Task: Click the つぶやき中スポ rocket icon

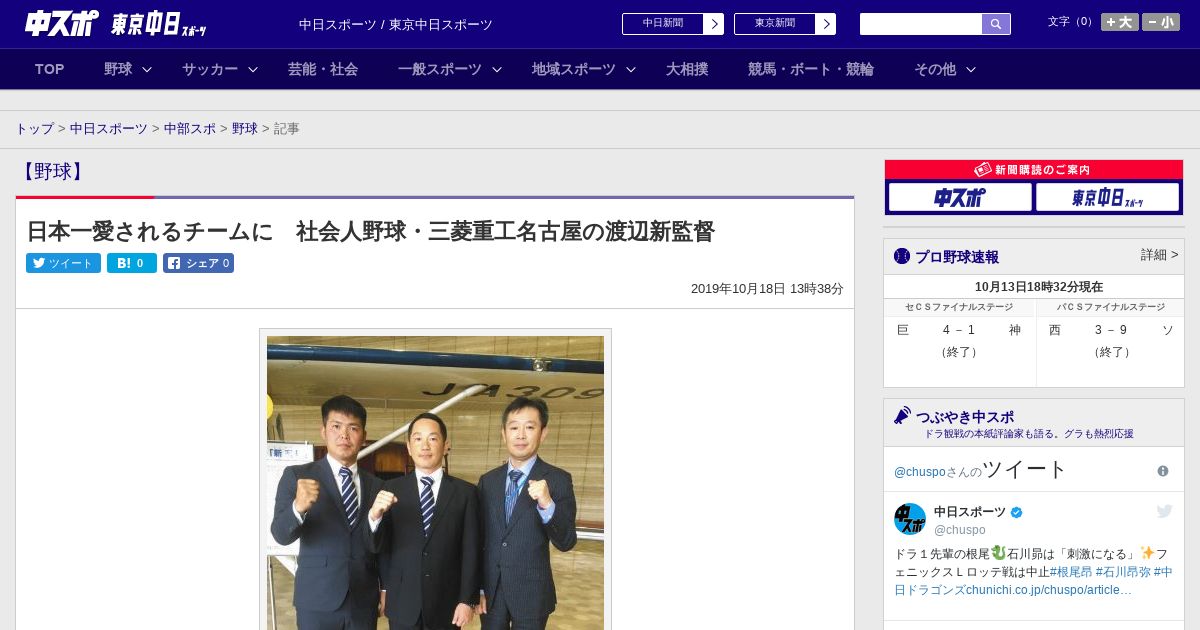Action: [902, 415]
